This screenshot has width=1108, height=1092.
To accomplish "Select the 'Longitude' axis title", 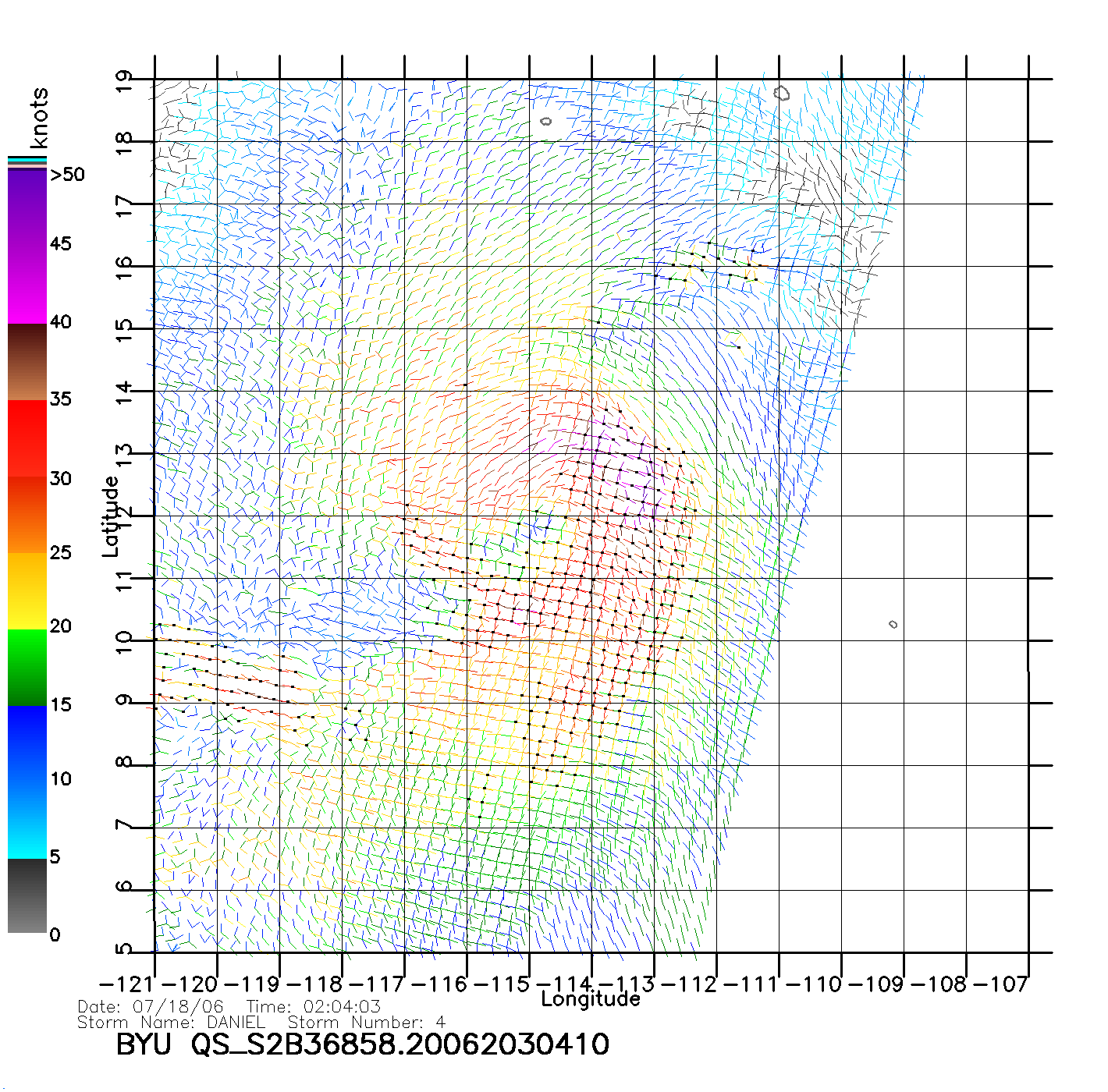I will click(591, 999).
